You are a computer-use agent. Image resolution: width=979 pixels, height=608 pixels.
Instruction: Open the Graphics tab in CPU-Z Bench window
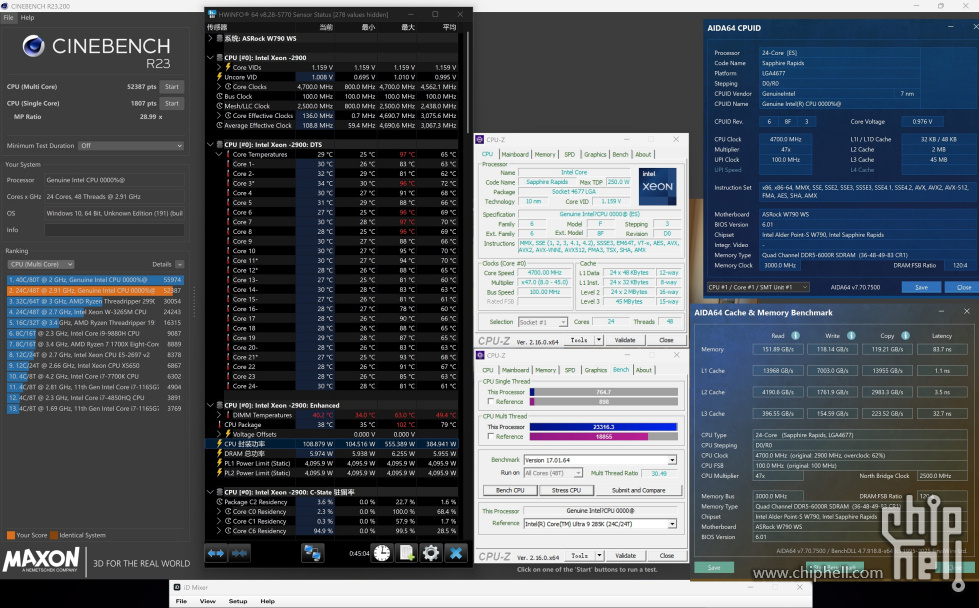(x=596, y=370)
